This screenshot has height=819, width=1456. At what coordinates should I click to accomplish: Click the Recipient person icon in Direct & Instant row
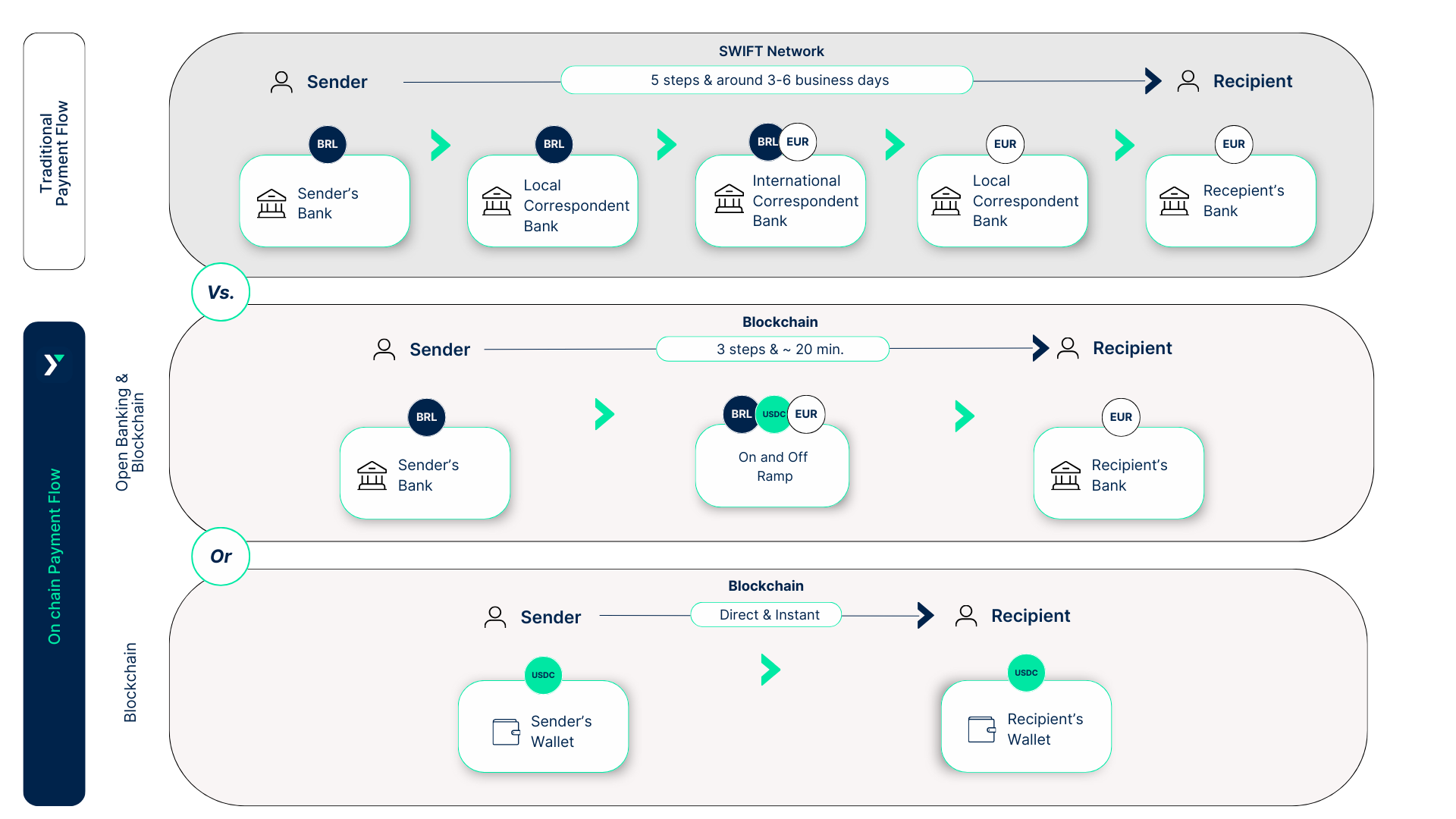point(966,616)
